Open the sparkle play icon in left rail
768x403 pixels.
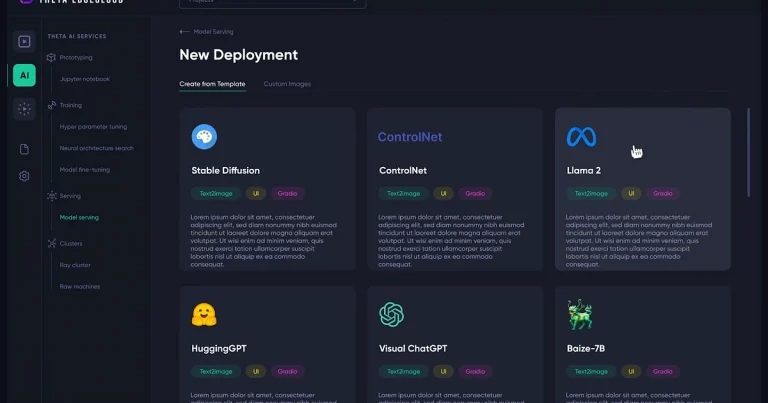pos(24,109)
